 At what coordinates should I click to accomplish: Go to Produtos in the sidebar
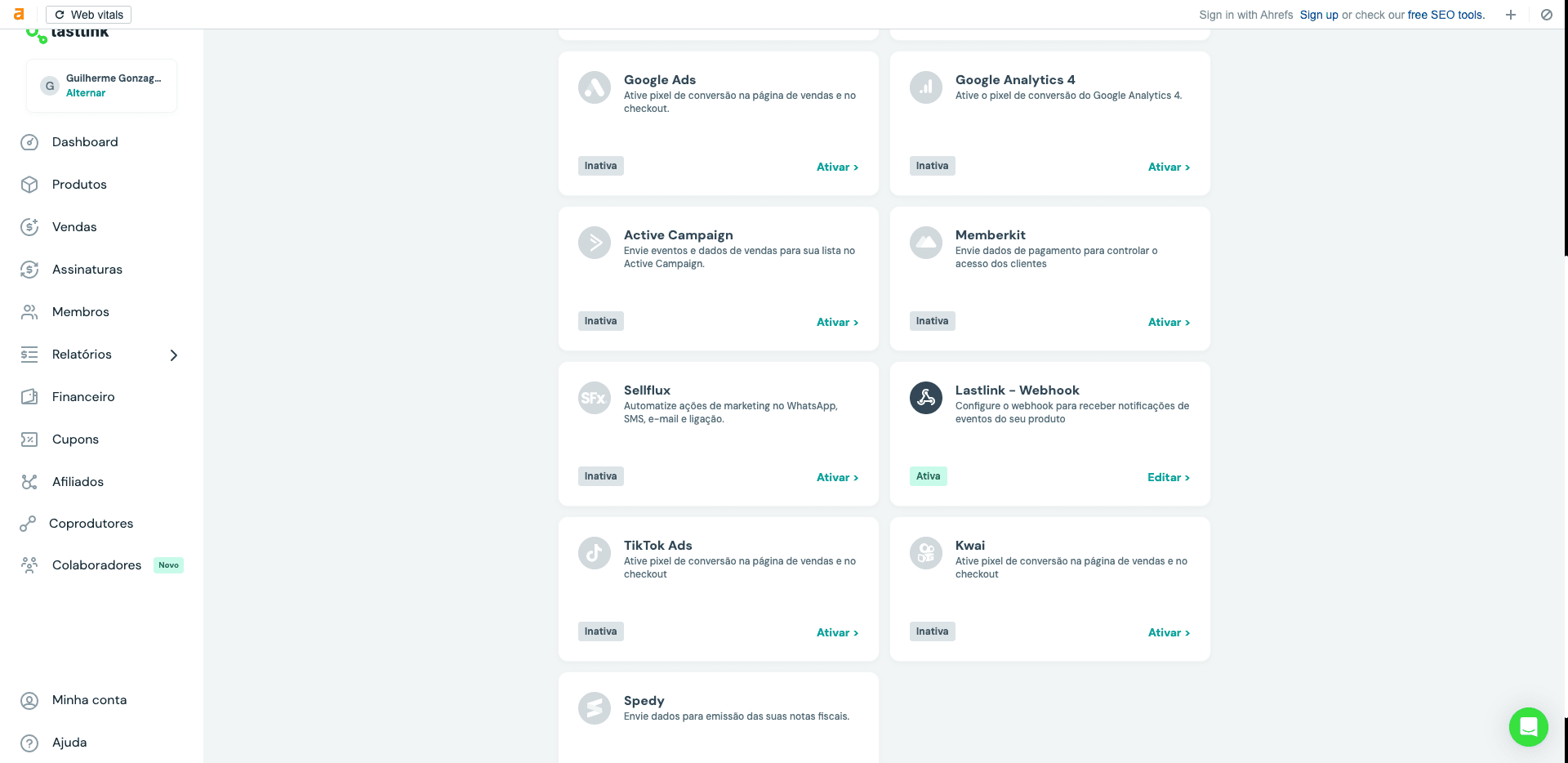click(79, 185)
